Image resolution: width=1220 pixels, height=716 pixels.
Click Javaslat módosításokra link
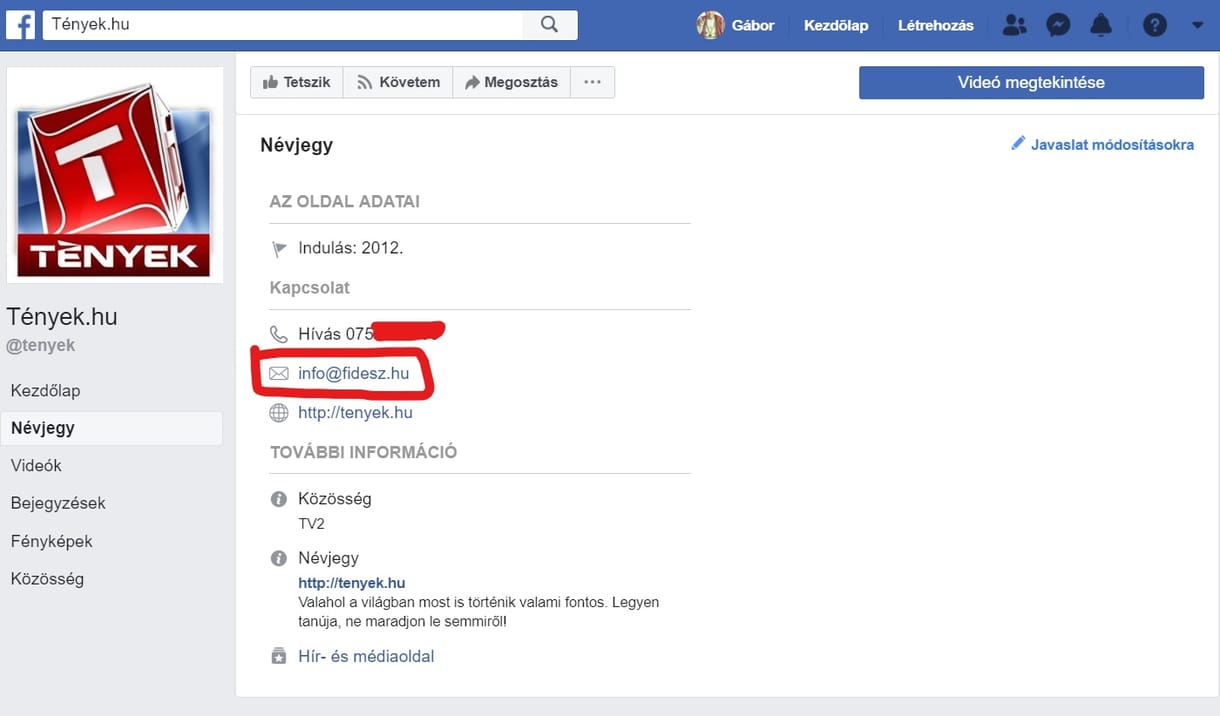click(x=1112, y=144)
